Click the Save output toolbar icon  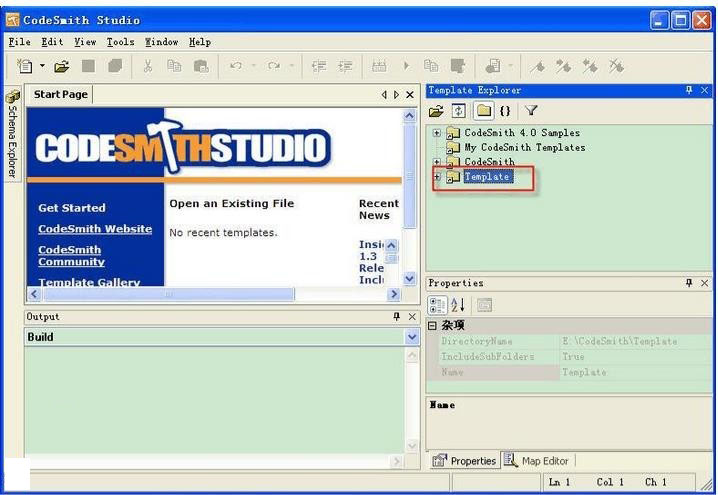(457, 66)
